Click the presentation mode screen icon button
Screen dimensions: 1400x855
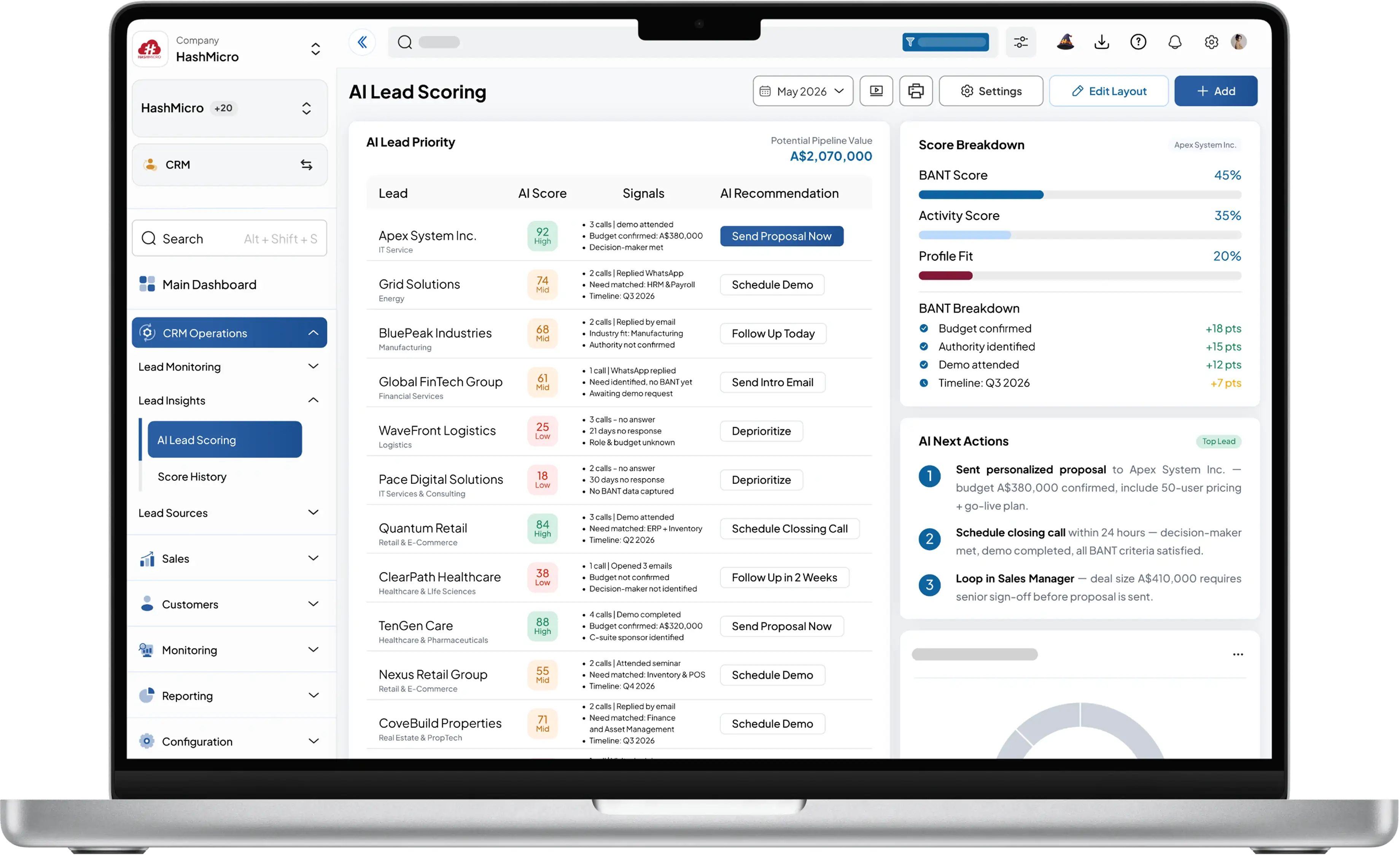876,91
